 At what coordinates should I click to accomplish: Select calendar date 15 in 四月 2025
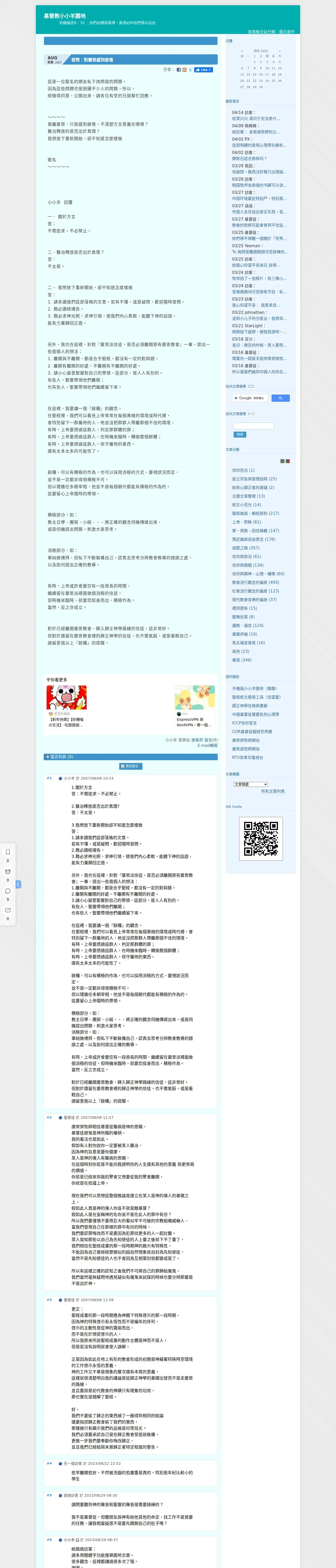click(254, 74)
